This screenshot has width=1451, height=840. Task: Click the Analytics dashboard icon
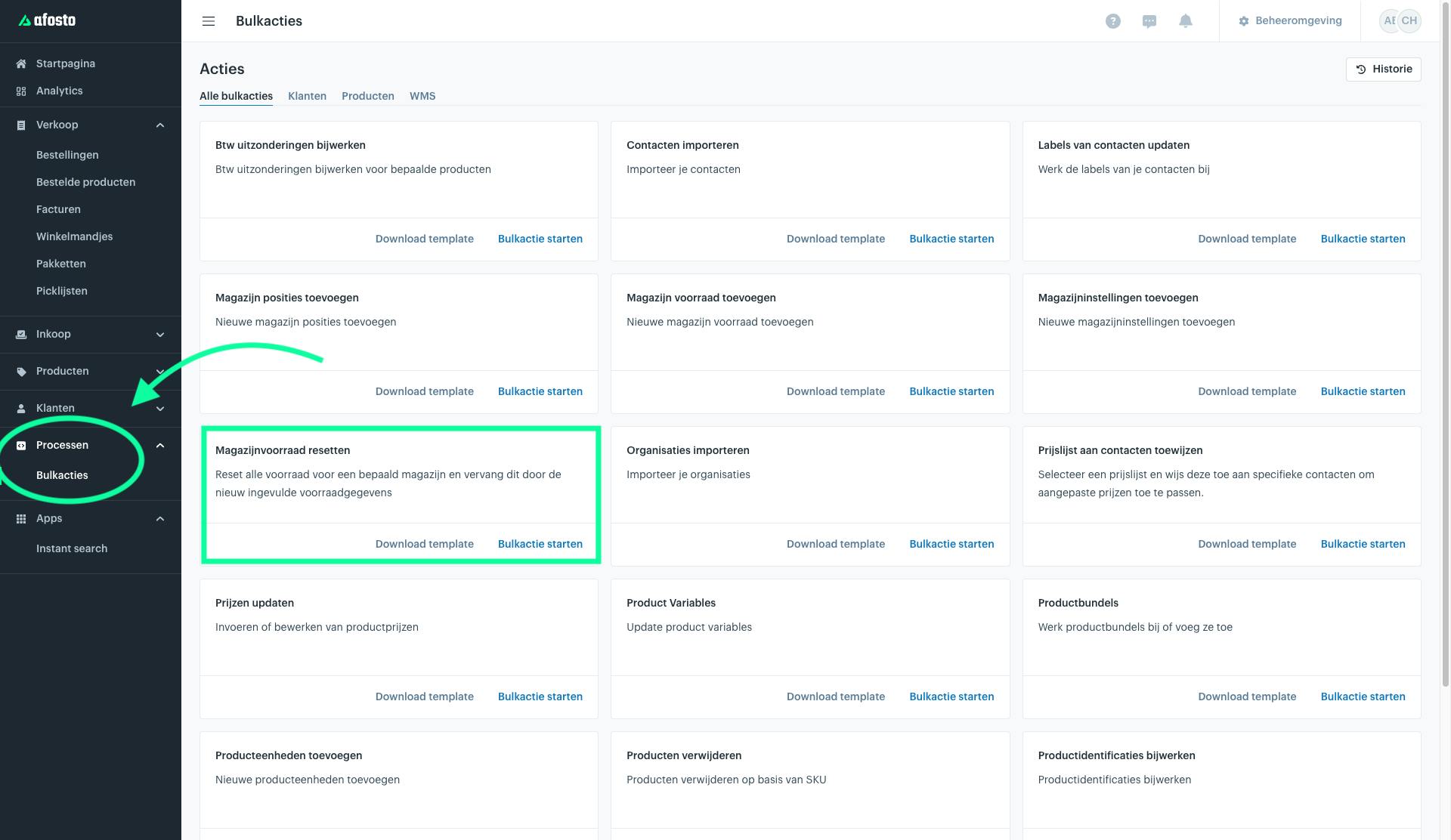(x=21, y=91)
